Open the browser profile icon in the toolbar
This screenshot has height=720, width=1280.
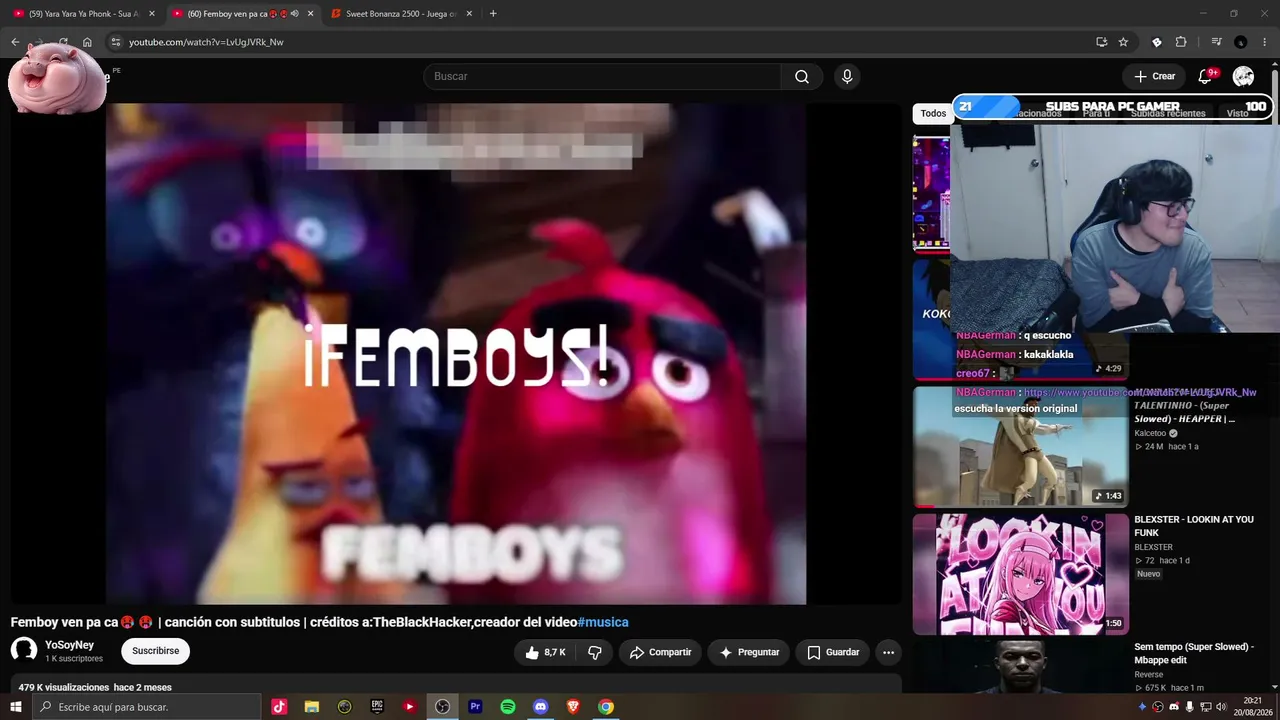(1240, 42)
